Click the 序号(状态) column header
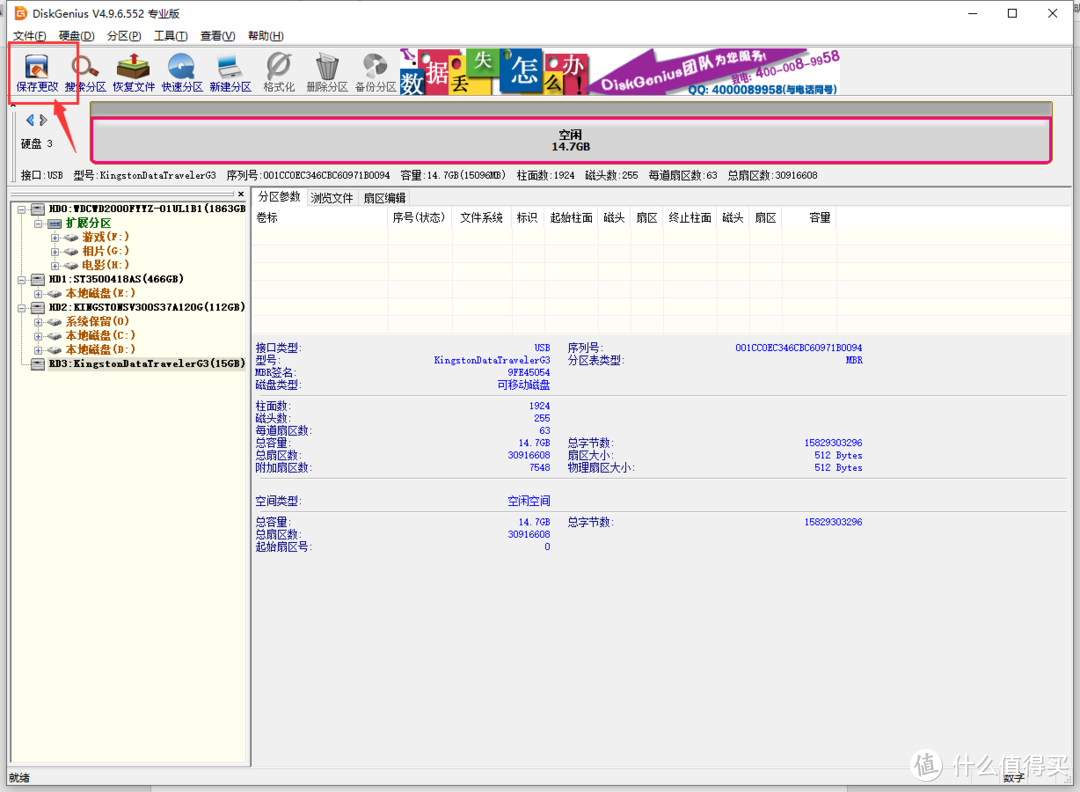 (x=419, y=218)
